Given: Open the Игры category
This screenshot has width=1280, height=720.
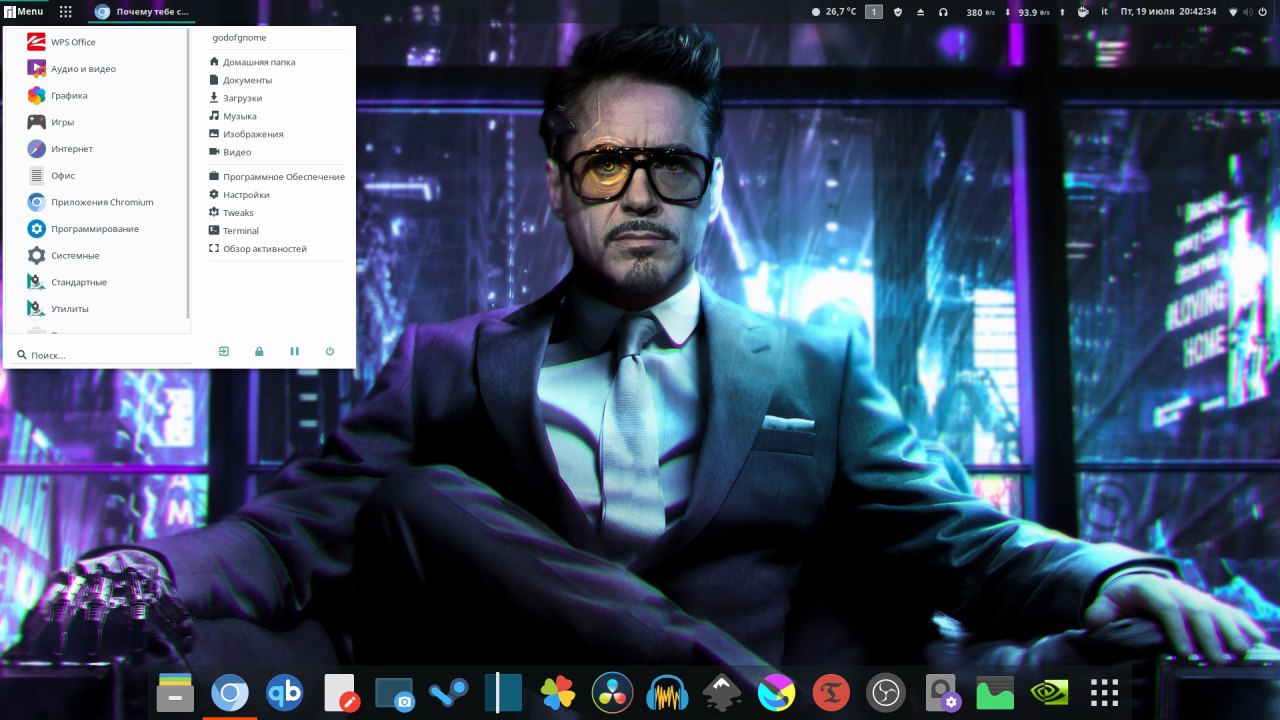Looking at the screenshot, I should coord(96,122).
